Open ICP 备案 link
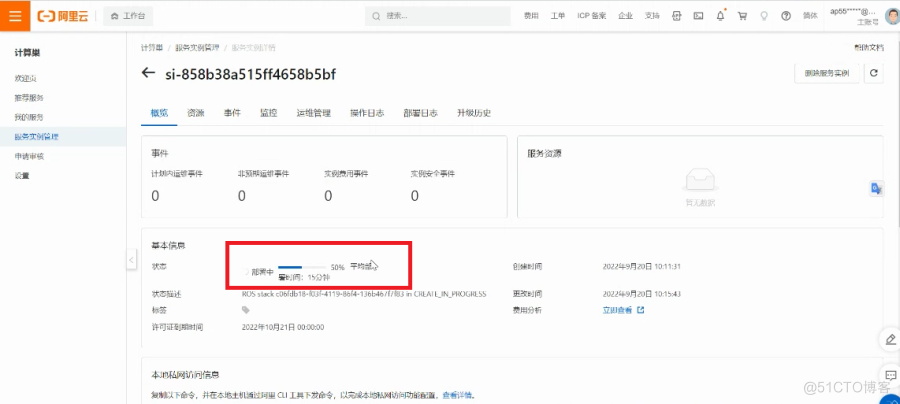The height and width of the screenshot is (404, 900). point(591,16)
